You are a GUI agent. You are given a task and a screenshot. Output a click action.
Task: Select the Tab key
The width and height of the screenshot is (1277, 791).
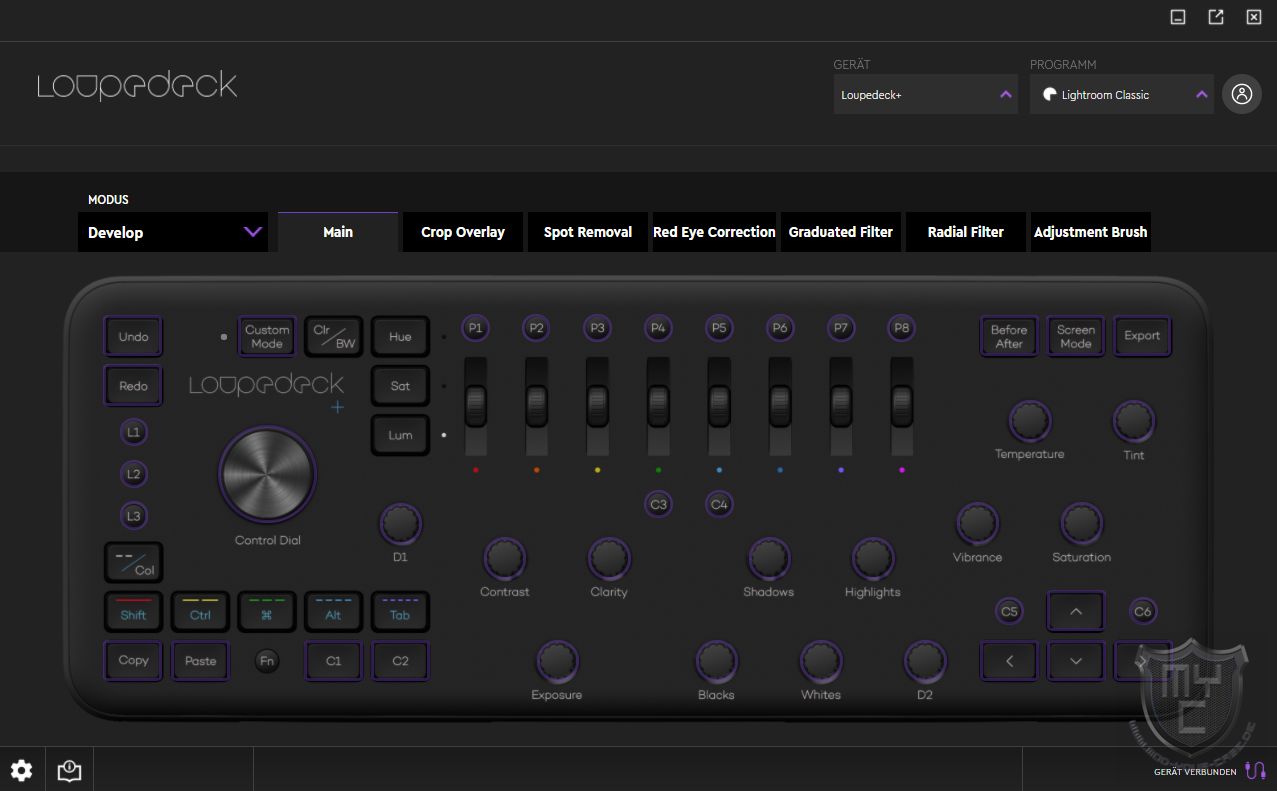tap(400, 612)
